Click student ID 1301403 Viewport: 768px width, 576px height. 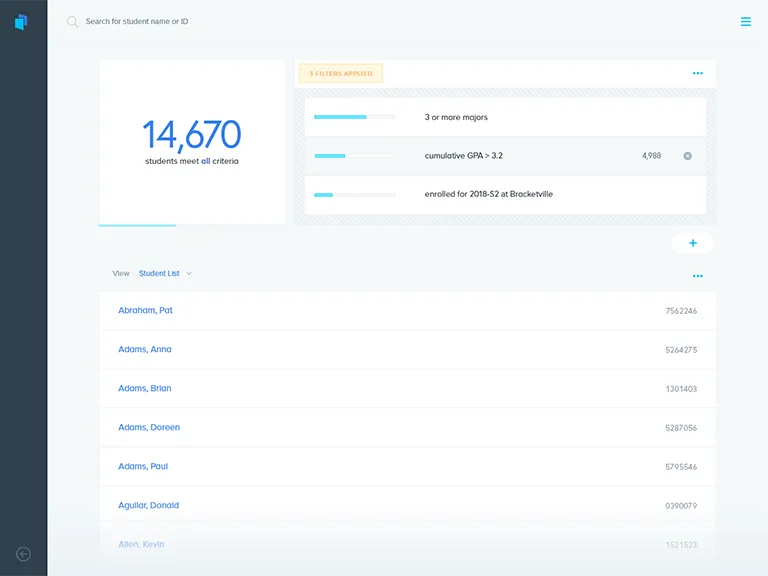681,389
